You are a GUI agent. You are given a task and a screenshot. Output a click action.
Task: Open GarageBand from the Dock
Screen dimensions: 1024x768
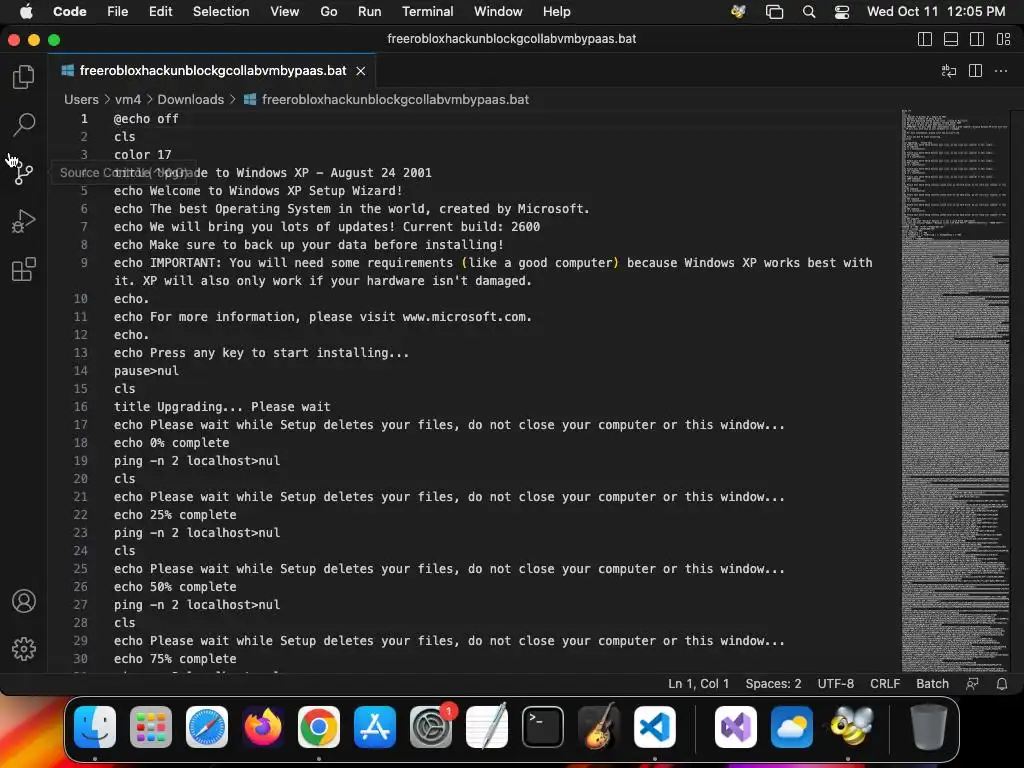[599, 726]
